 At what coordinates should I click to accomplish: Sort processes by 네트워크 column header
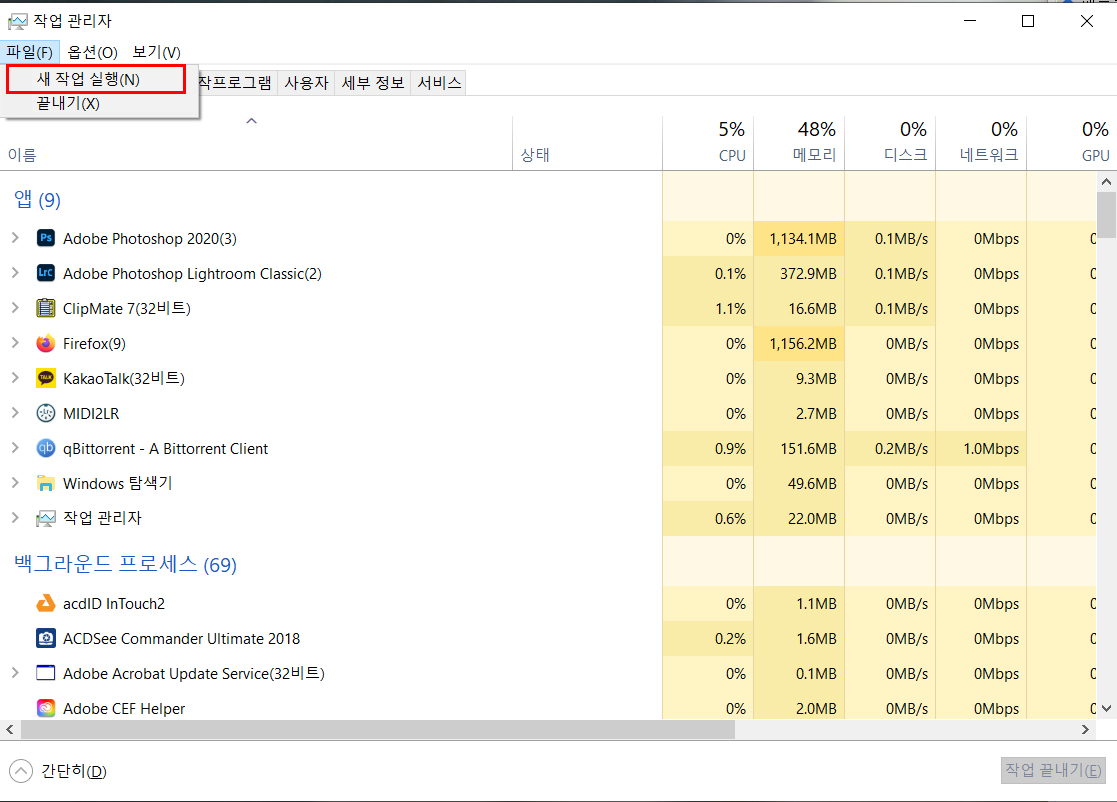point(982,142)
